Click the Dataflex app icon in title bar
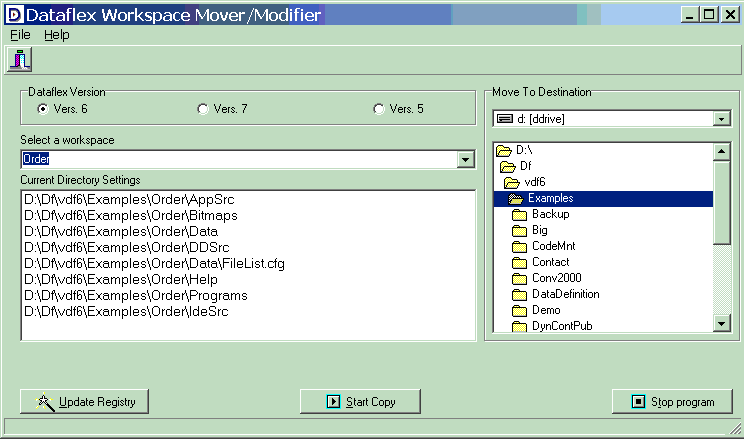This screenshot has width=744, height=439. click(x=14, y=15)
